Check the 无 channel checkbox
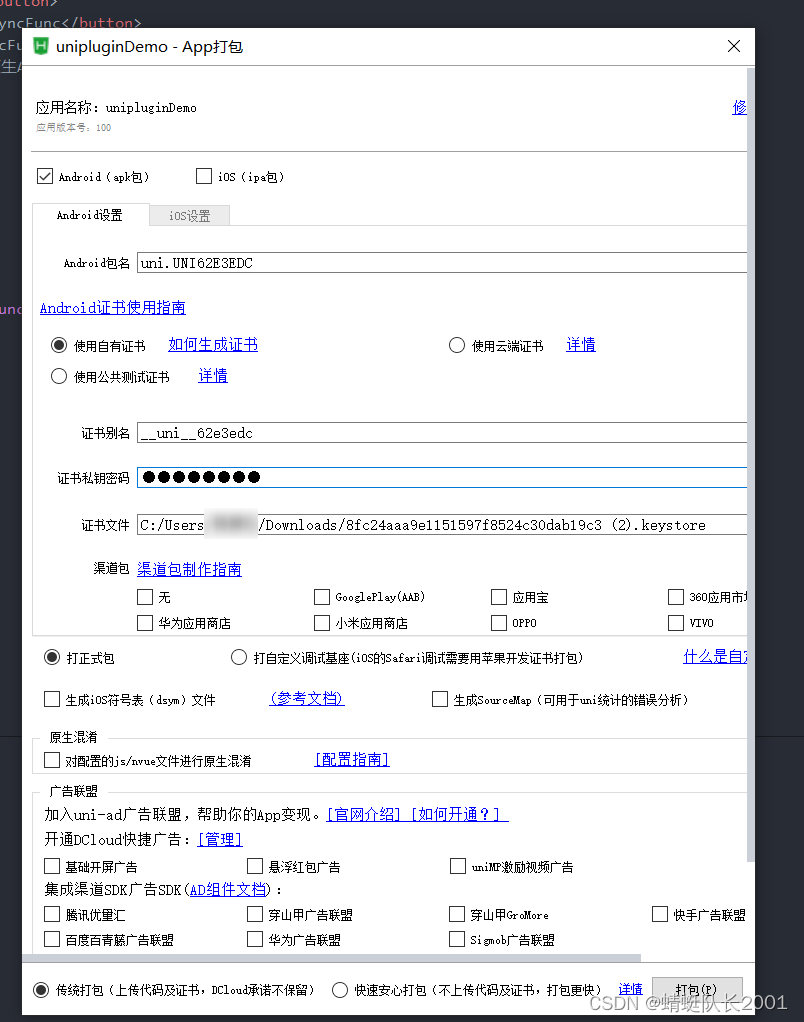 click(145, 597)
